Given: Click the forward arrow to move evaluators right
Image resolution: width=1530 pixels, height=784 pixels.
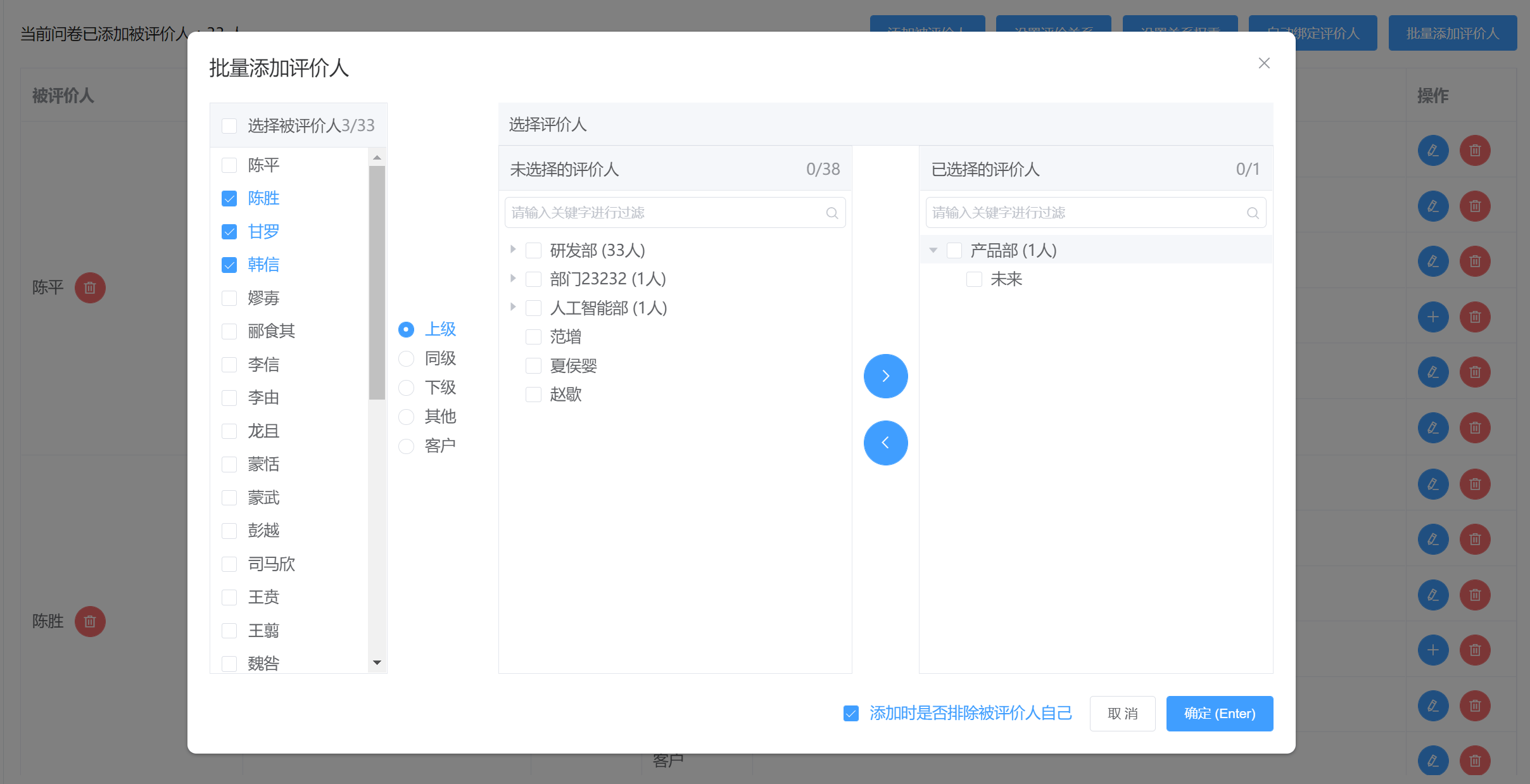Looking at the screenshot, I should pyautogui.click(x=885, y=376).
